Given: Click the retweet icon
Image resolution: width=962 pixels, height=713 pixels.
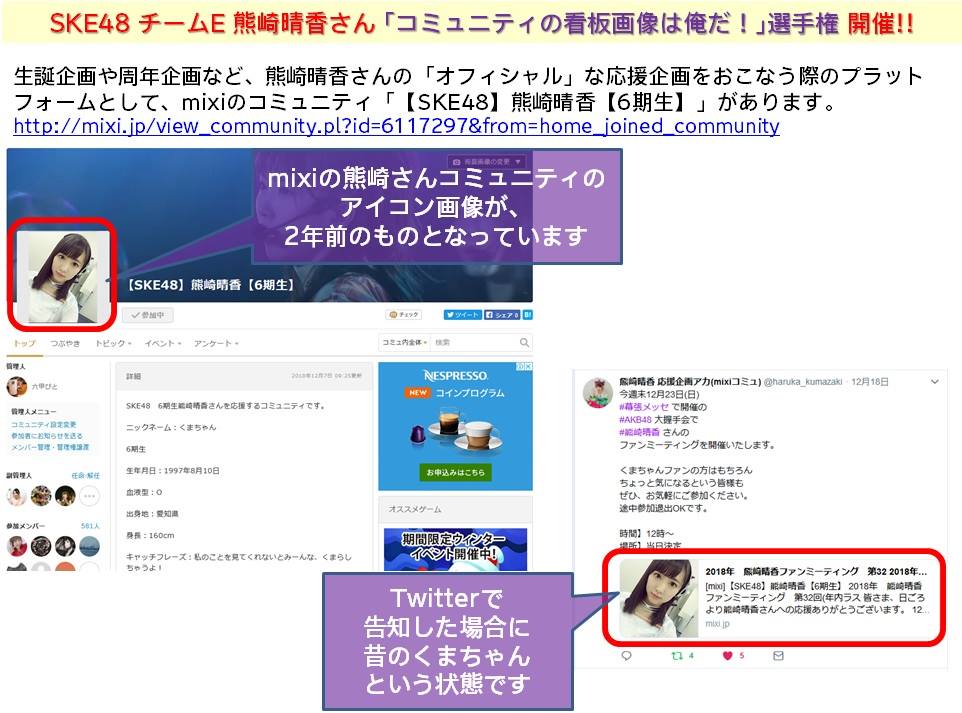Looking at the screenshot, I should pos(677,656).
